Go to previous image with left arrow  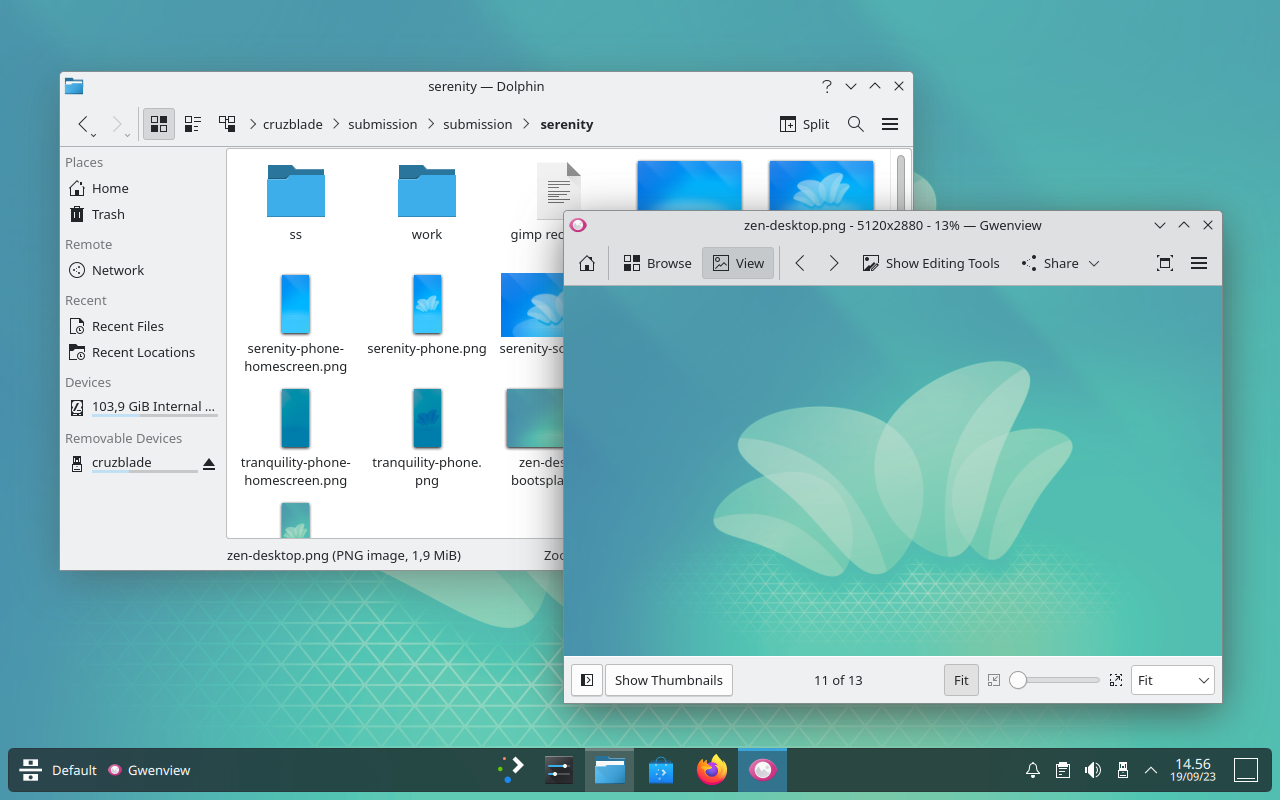pos(799,263)
